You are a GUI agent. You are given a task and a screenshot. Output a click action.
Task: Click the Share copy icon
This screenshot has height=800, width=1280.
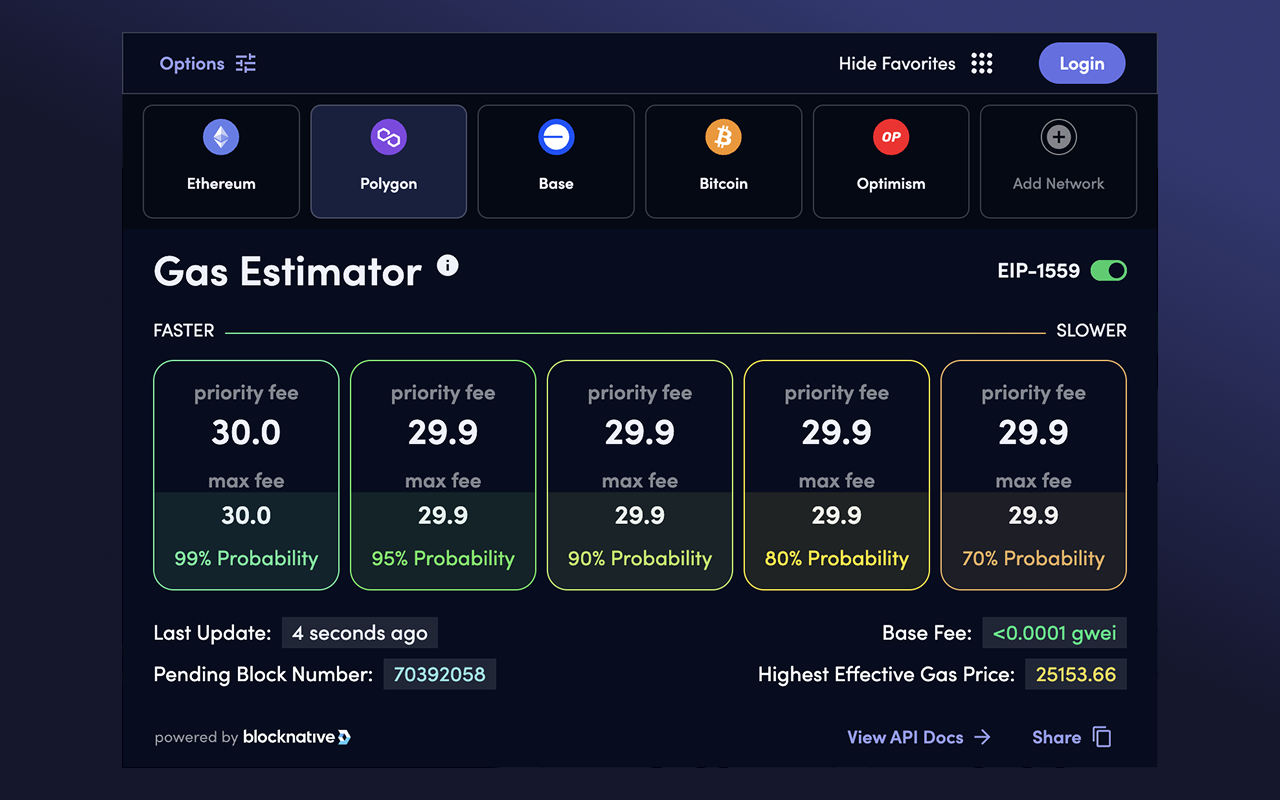click(1102, 737)
